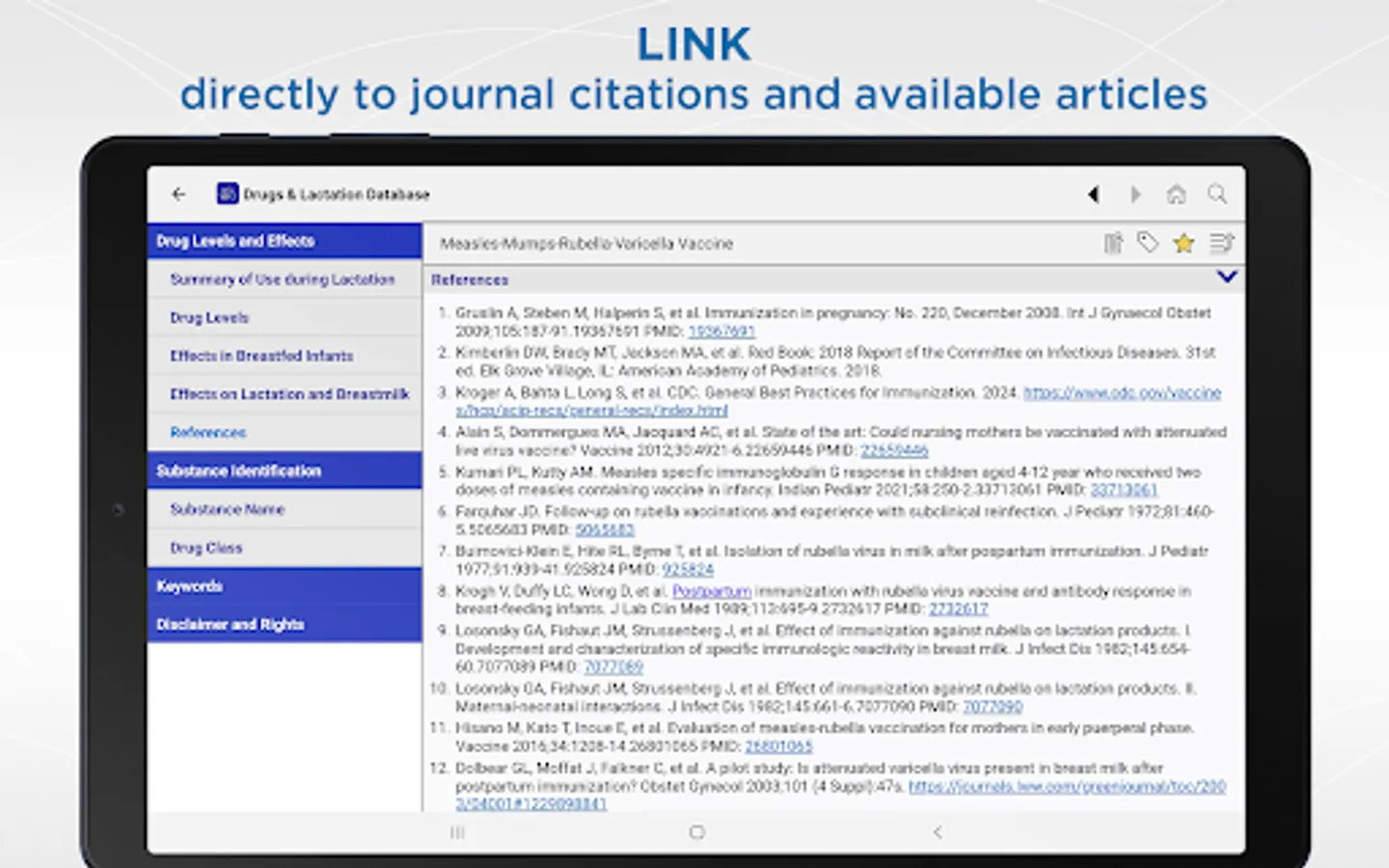1389x868 pixels.
Task: Open PMID link 7077089
Action: [x=613, y=666]
